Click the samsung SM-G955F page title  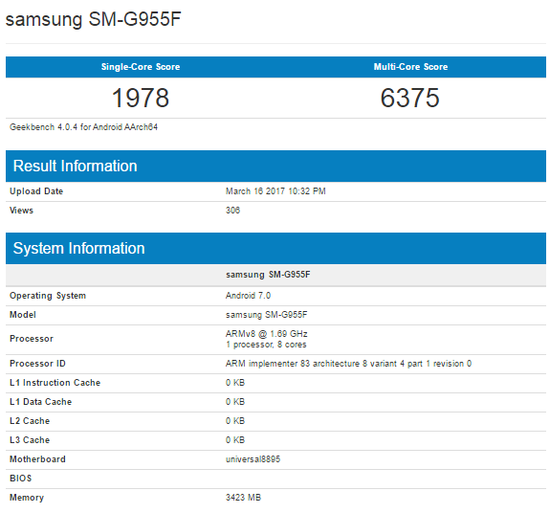click(93, 19)
